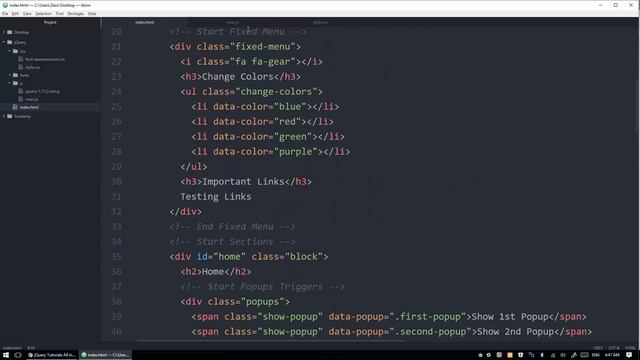Click the shield security tray icon
Image resolution: width=640 pixels, height=360 pixels.
coord(520,355)
